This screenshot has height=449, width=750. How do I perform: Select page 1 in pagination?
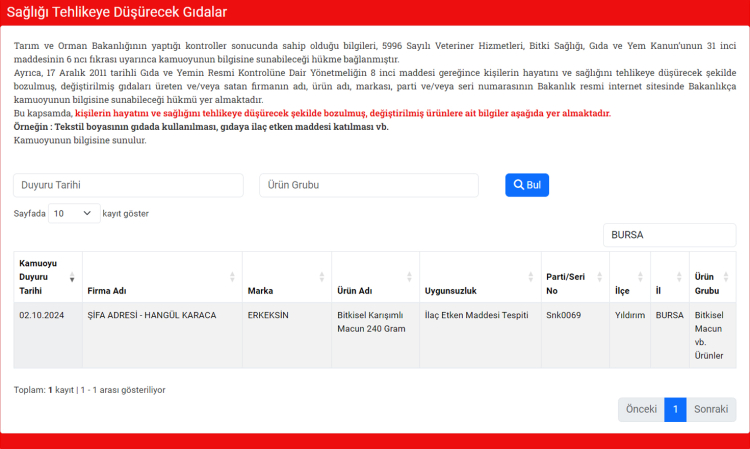click(x=675, y=409)
